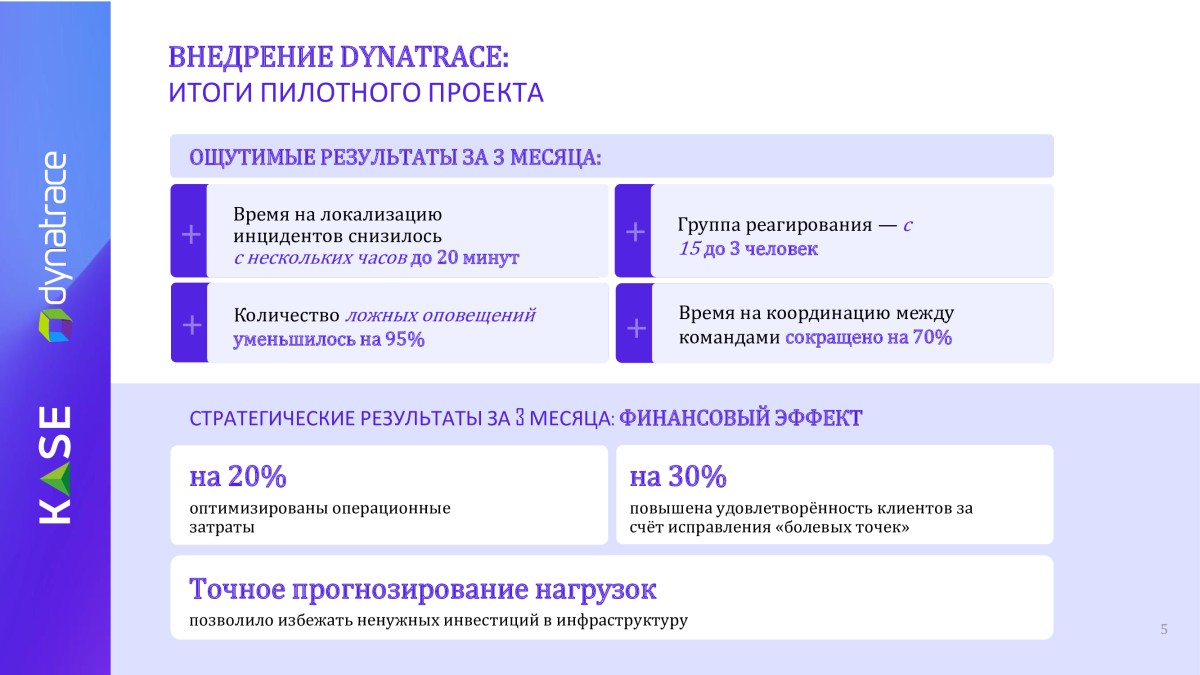This screenshot has width=1200, height=675.
Task: Click the plus icon beside Группа реагирования
Action: (634, 233)
